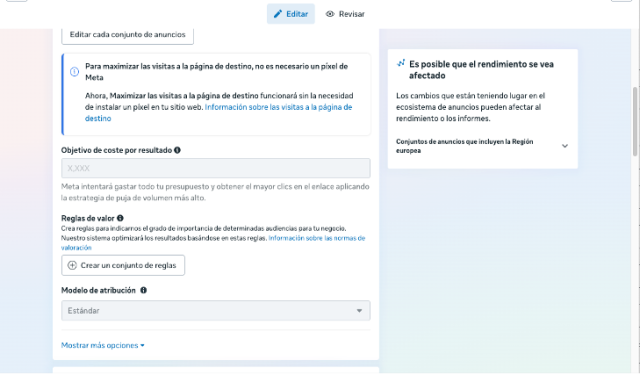Open Información sobre las visitas a la página link
Viewport: 640px width, 375px height.
point(218,113)
